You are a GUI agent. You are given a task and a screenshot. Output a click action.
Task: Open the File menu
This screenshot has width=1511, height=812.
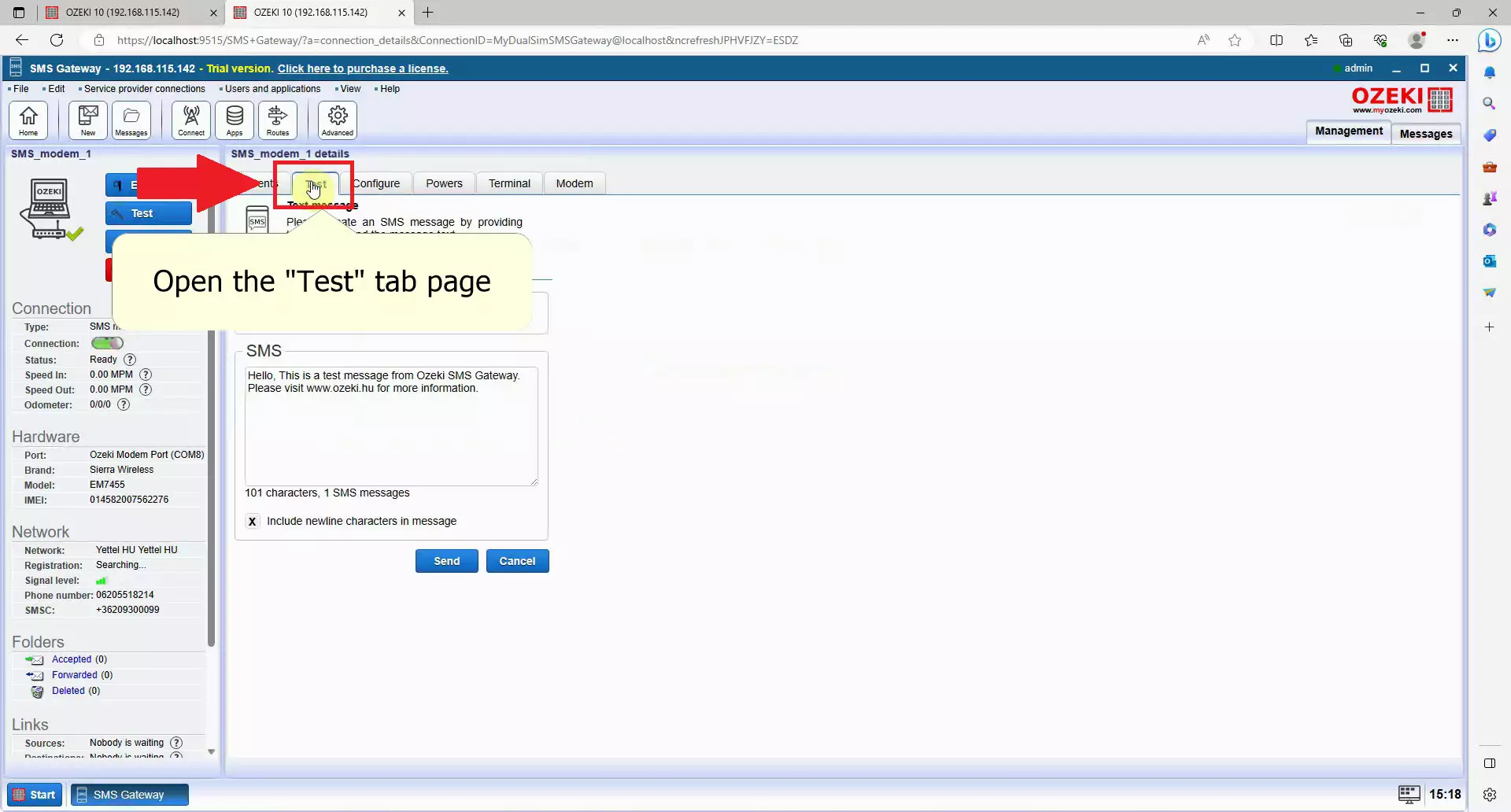tap(20, 89)
